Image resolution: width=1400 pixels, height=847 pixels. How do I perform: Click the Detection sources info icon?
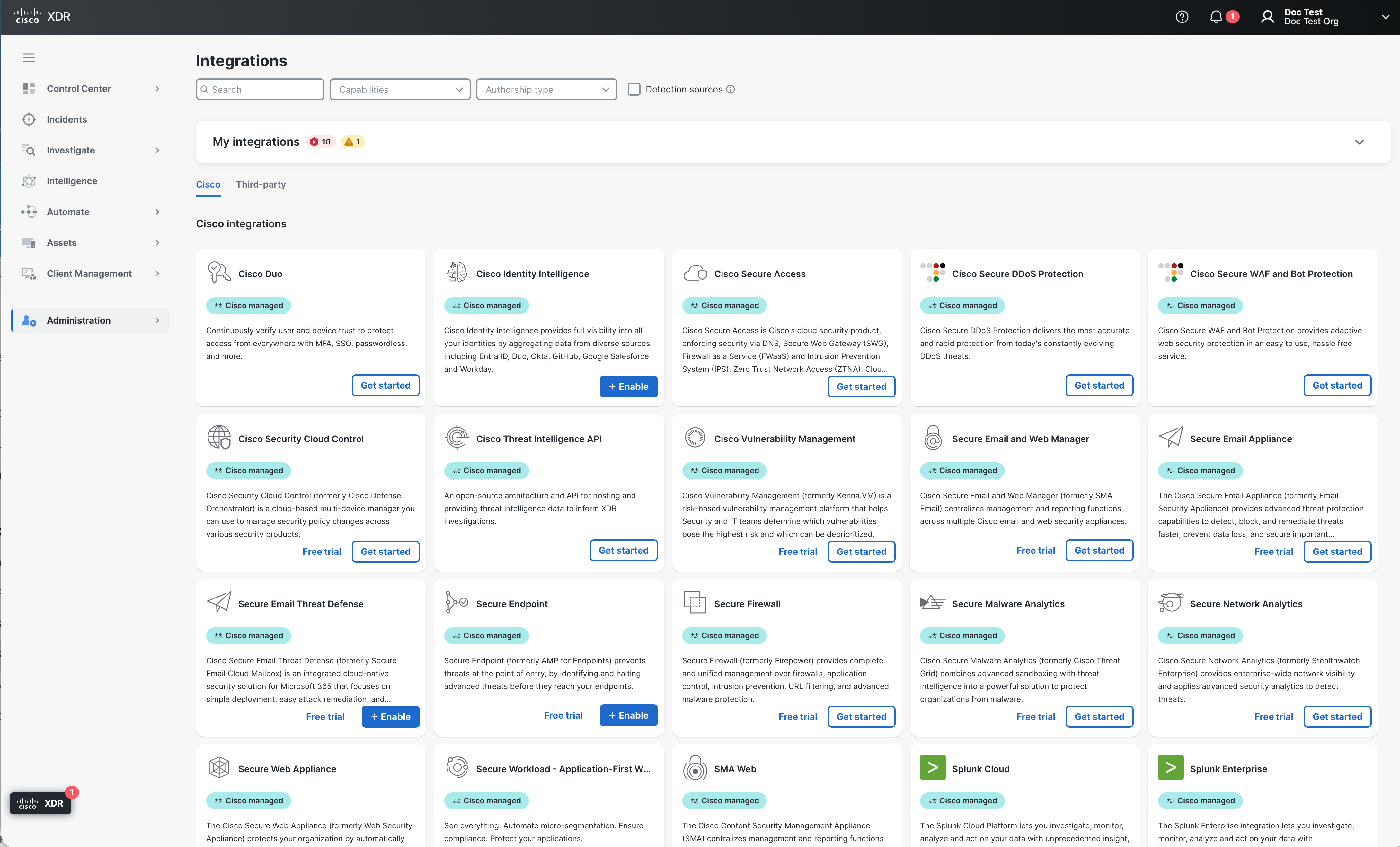point(731,89)
